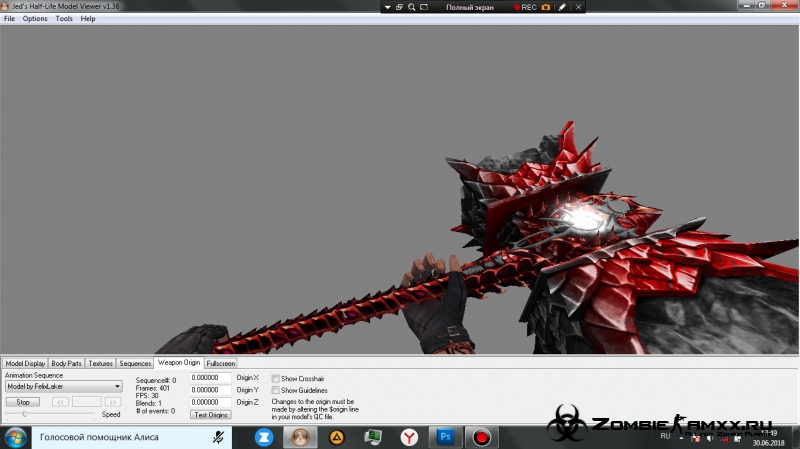The height and width of the screenshot is (449, 800).
Task: Stop the animation with Stop button
Action: [x=23, y=402]
